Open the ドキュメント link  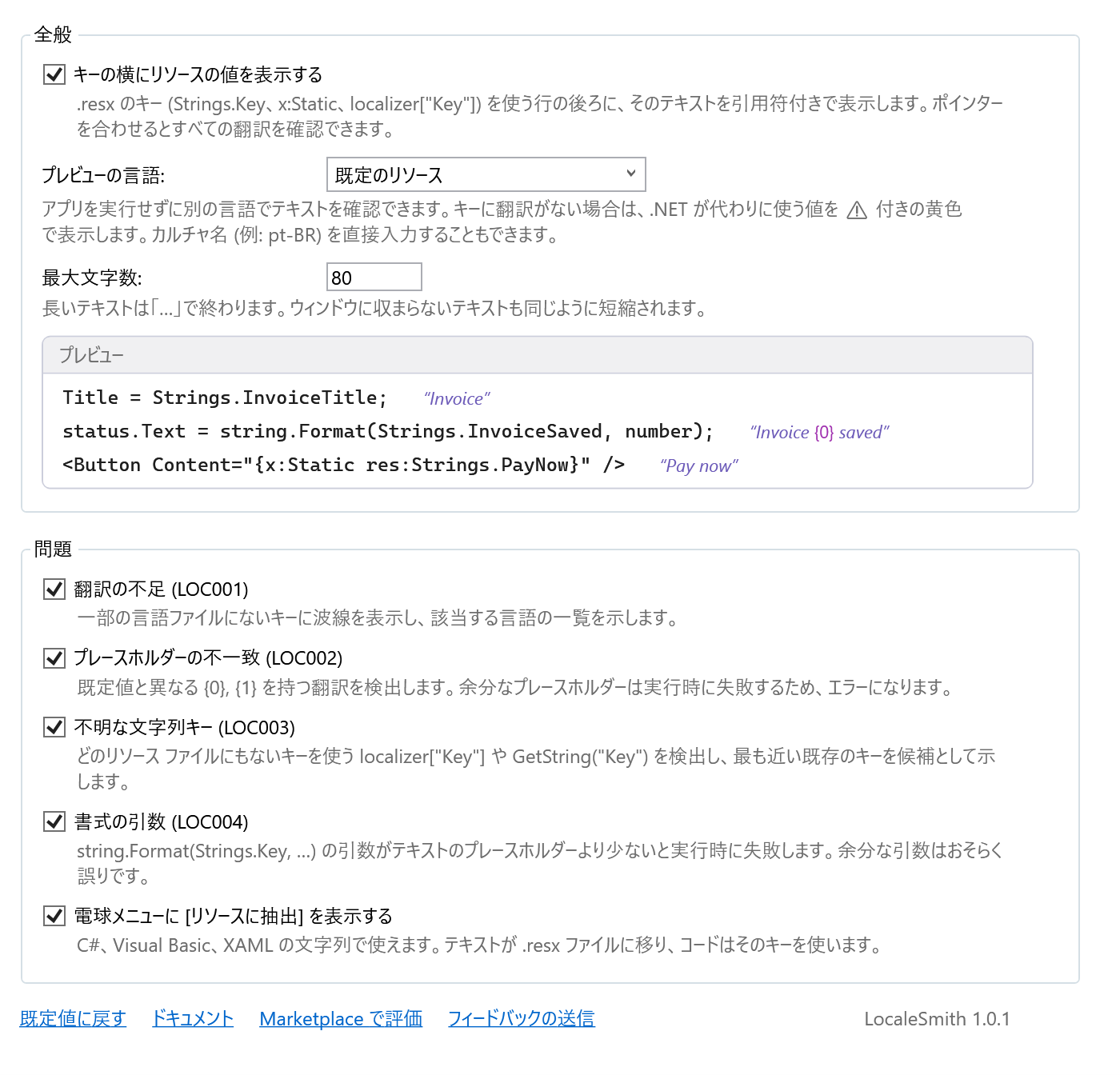(193, 1018)
